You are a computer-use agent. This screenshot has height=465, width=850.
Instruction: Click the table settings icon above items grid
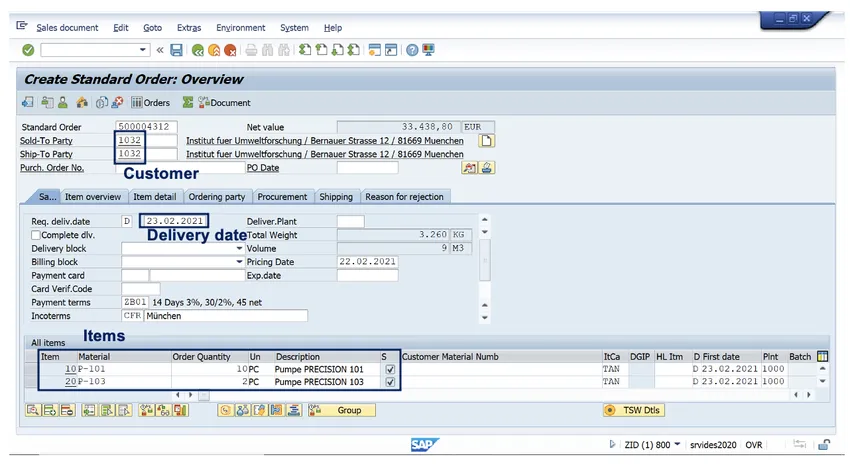[x=822, y=357]
